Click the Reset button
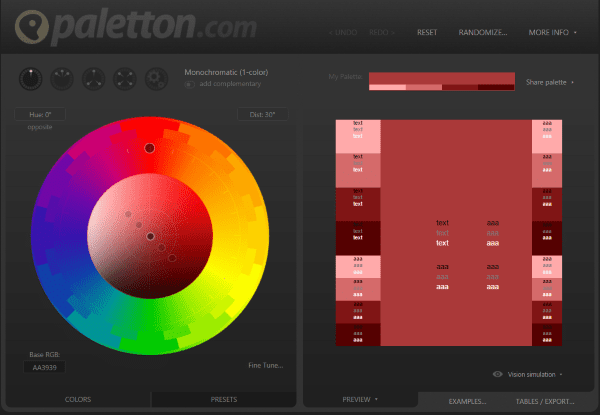The width and height of the screenshot is (600, 415). [x=427, y=33]
